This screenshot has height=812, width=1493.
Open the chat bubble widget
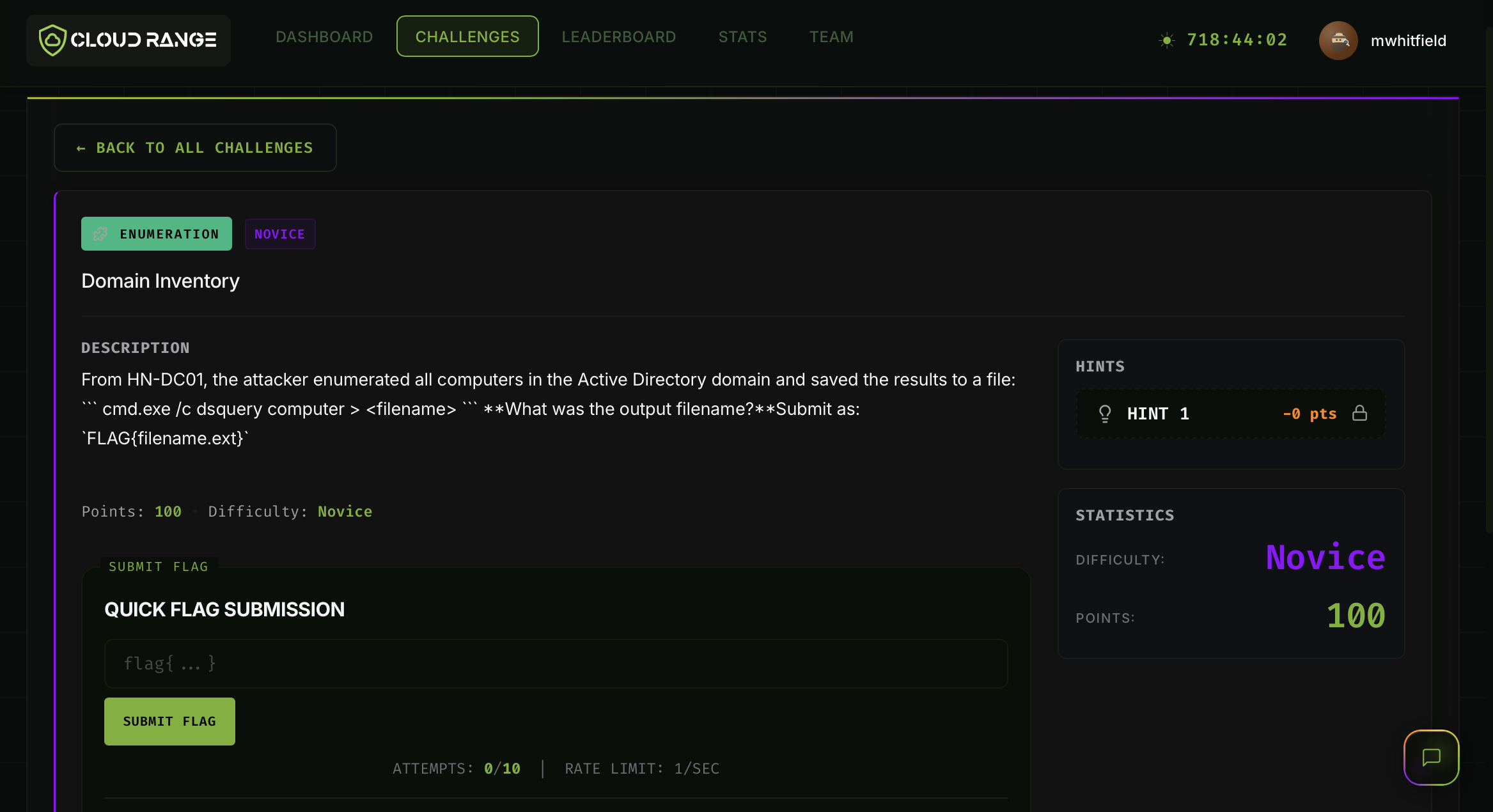pyautogui.click(x=1431, y=757)
